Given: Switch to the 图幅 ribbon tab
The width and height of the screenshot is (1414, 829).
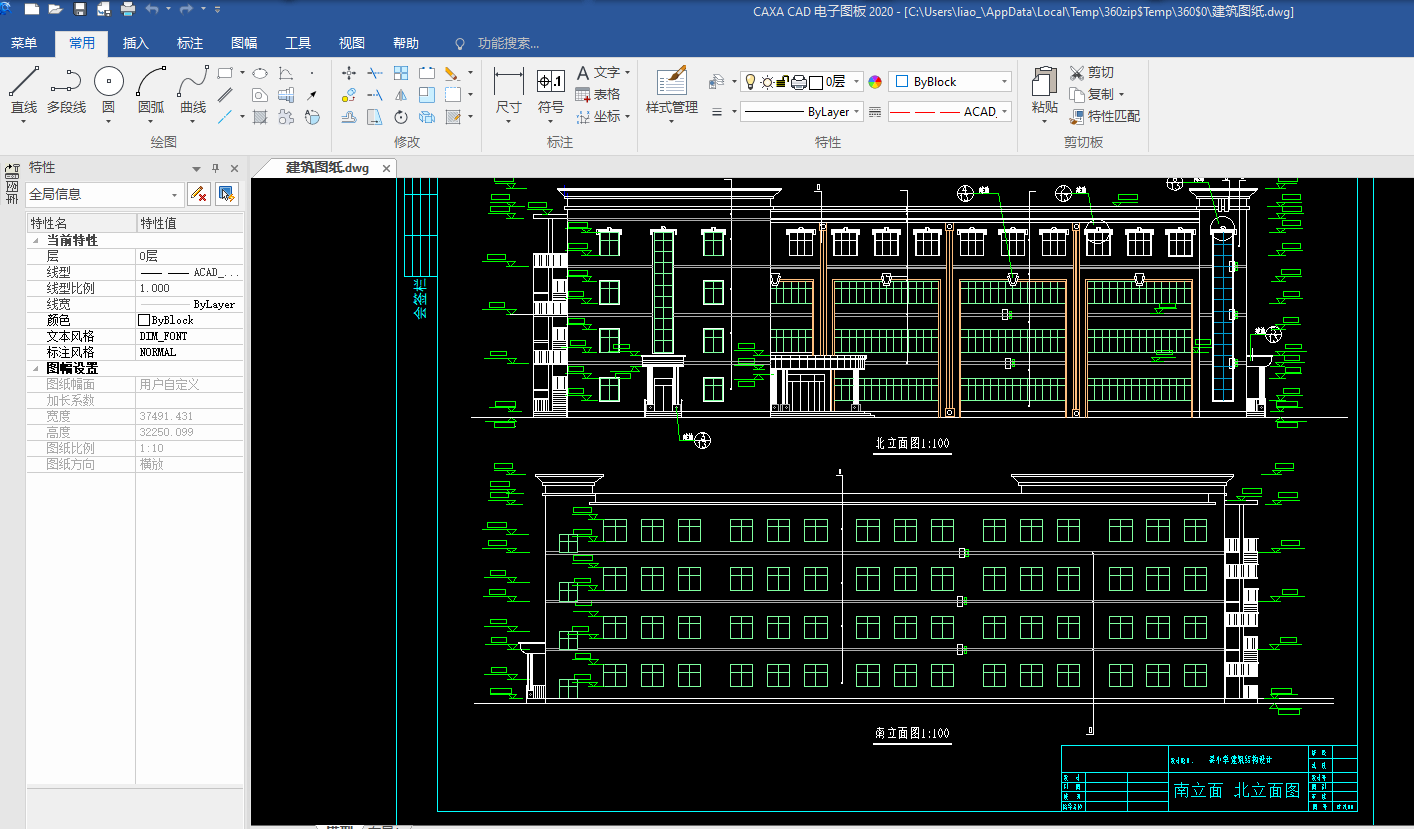Looking at the screenshot, I should coord(244,43).
